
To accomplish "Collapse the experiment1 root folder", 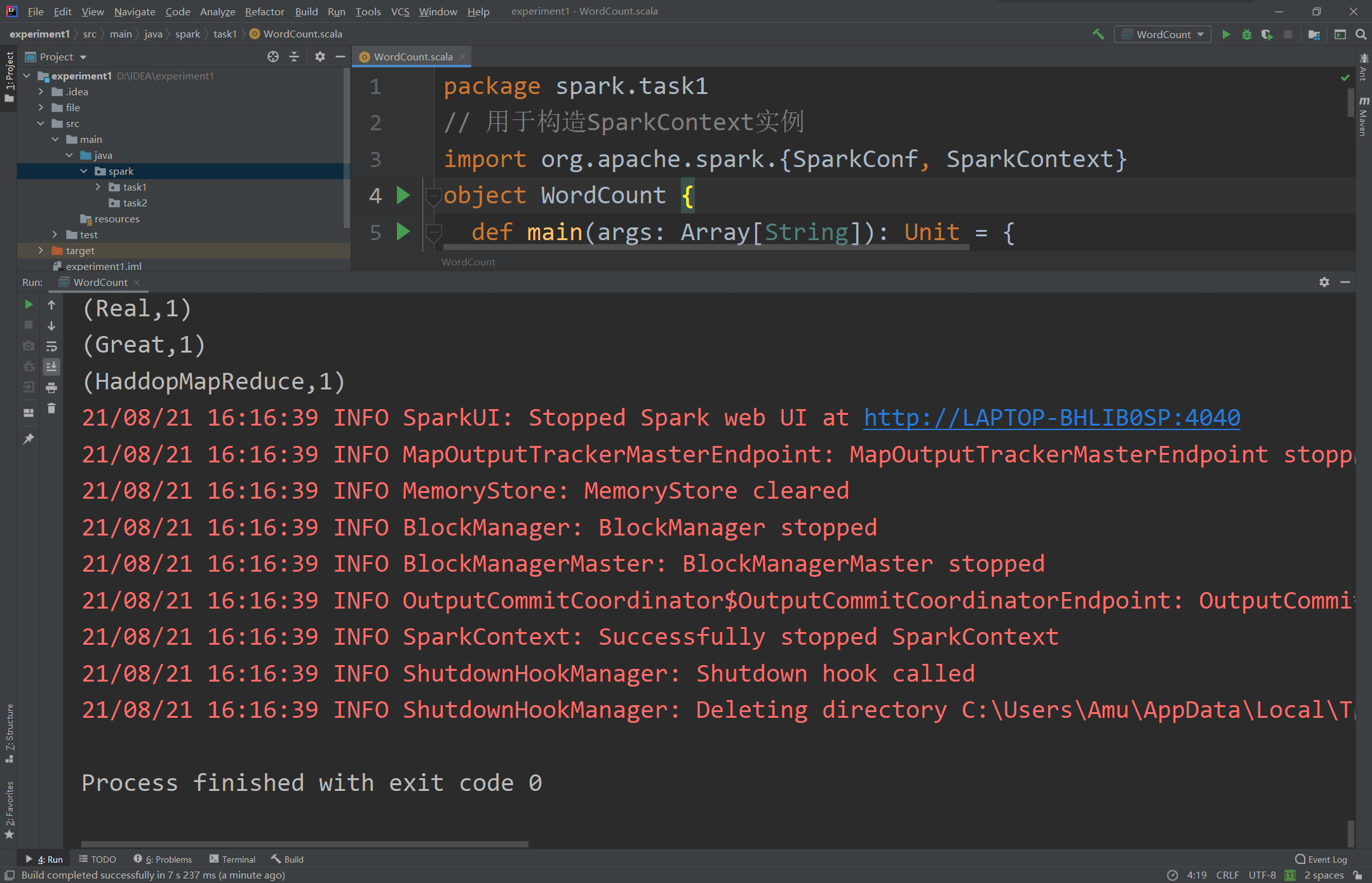I will point(27,76).
